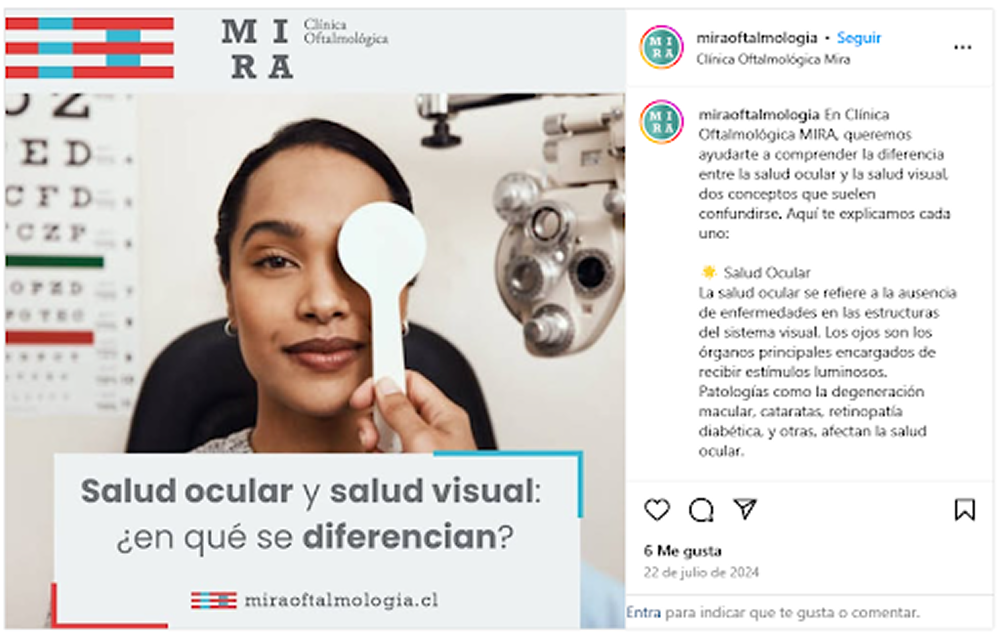The width and height of the screenshot is (1000, 633).
Task: View who liked via 6 Me gusta
Action: pos(682,551)
